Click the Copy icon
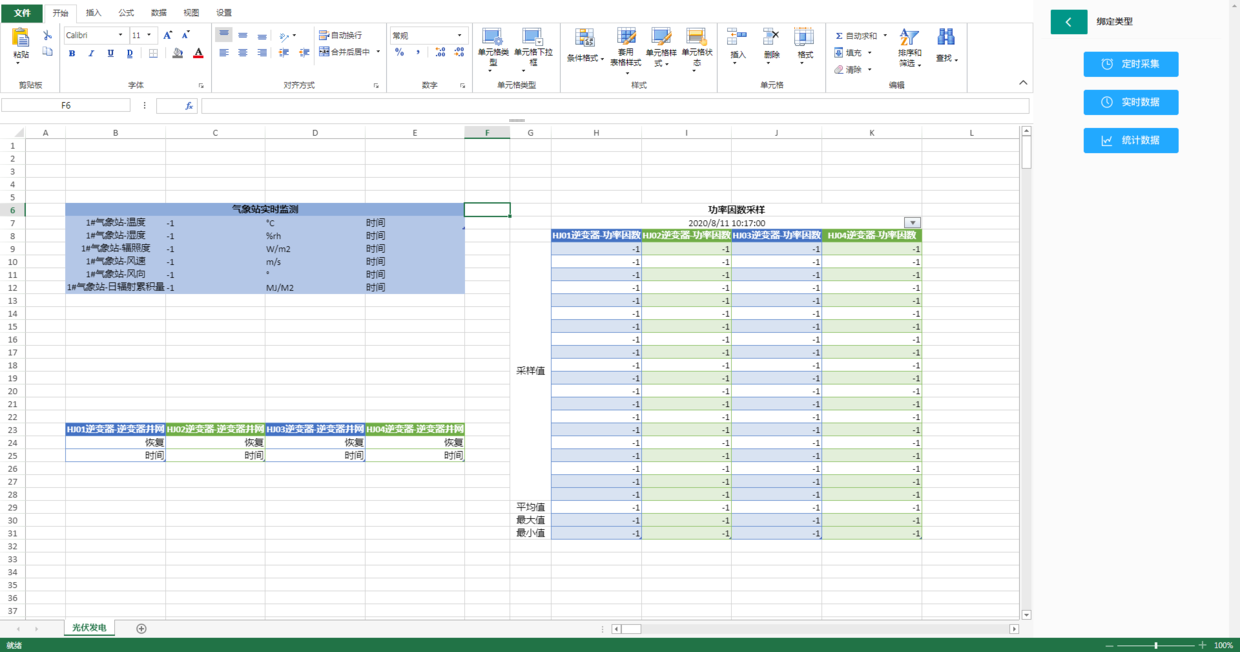Image resolution: width=1240 pixels, height=652 pixels. [47, 53]
